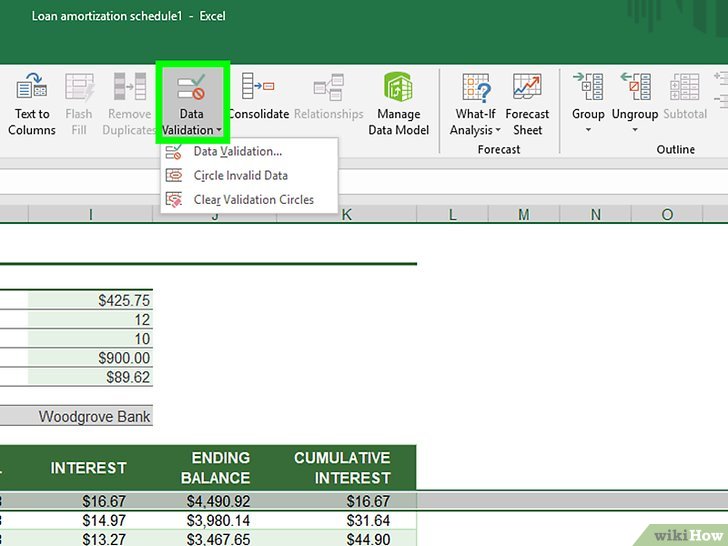Viewport: 728px width, 546px height.
Task: Expand the Group dropdown arrow
Action: 588,130
